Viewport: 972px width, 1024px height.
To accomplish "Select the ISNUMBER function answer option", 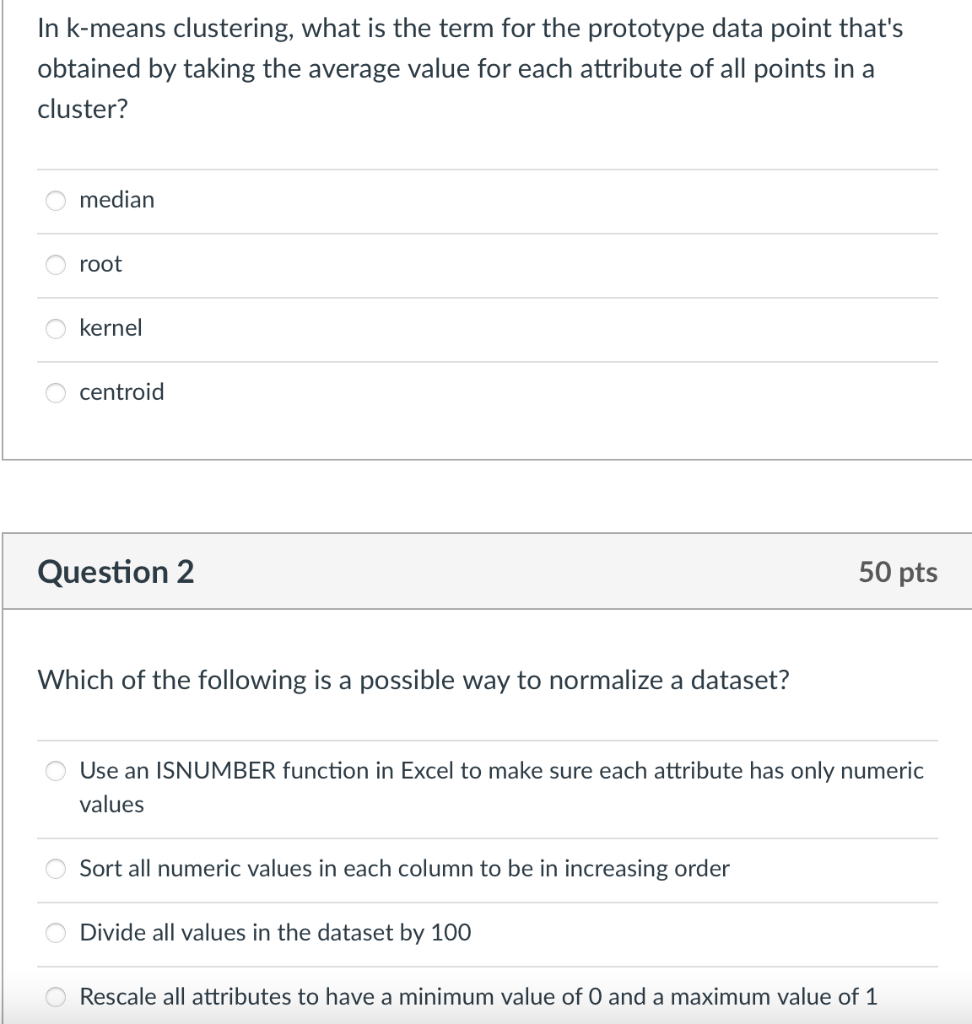I will [x=56, y=771].
